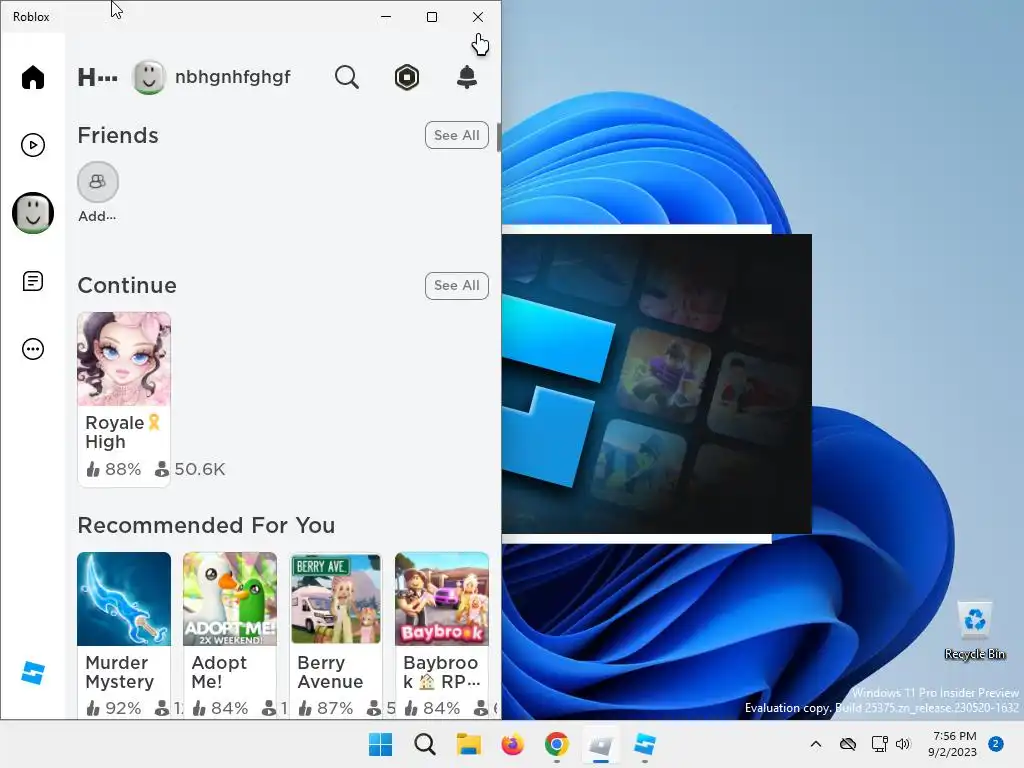
Task: Click the username nbhgnhfghgf text
Action: (x=232, y=77)
